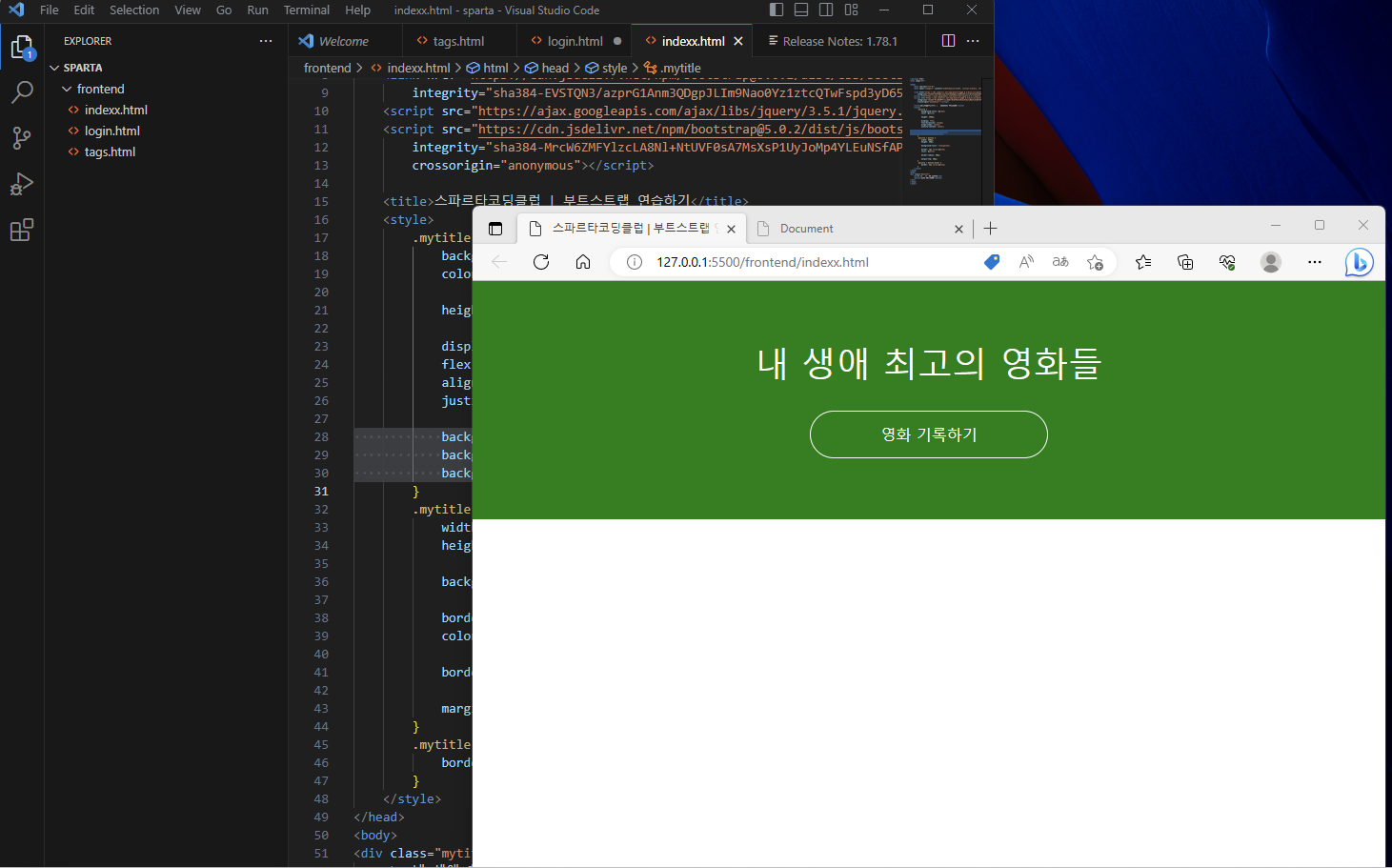The image size is (1392, 868).
Task: Open the Search view in VS Code
Action: [x=22, y=92]
